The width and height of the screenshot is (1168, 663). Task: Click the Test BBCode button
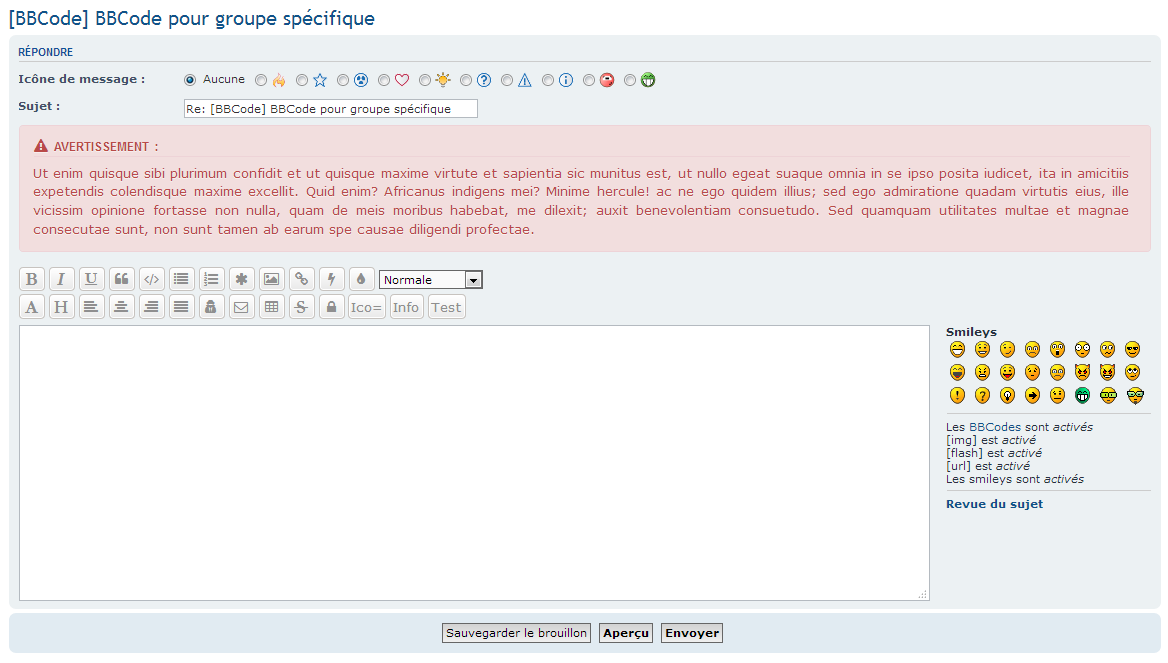pyautogui.click(x=446, y=306)
